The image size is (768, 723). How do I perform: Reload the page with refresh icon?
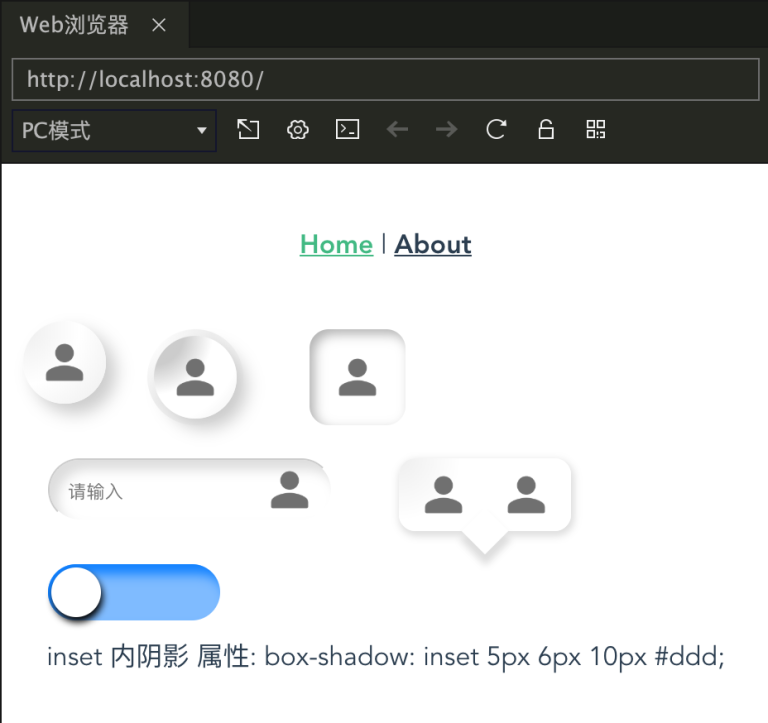[496, 130]
